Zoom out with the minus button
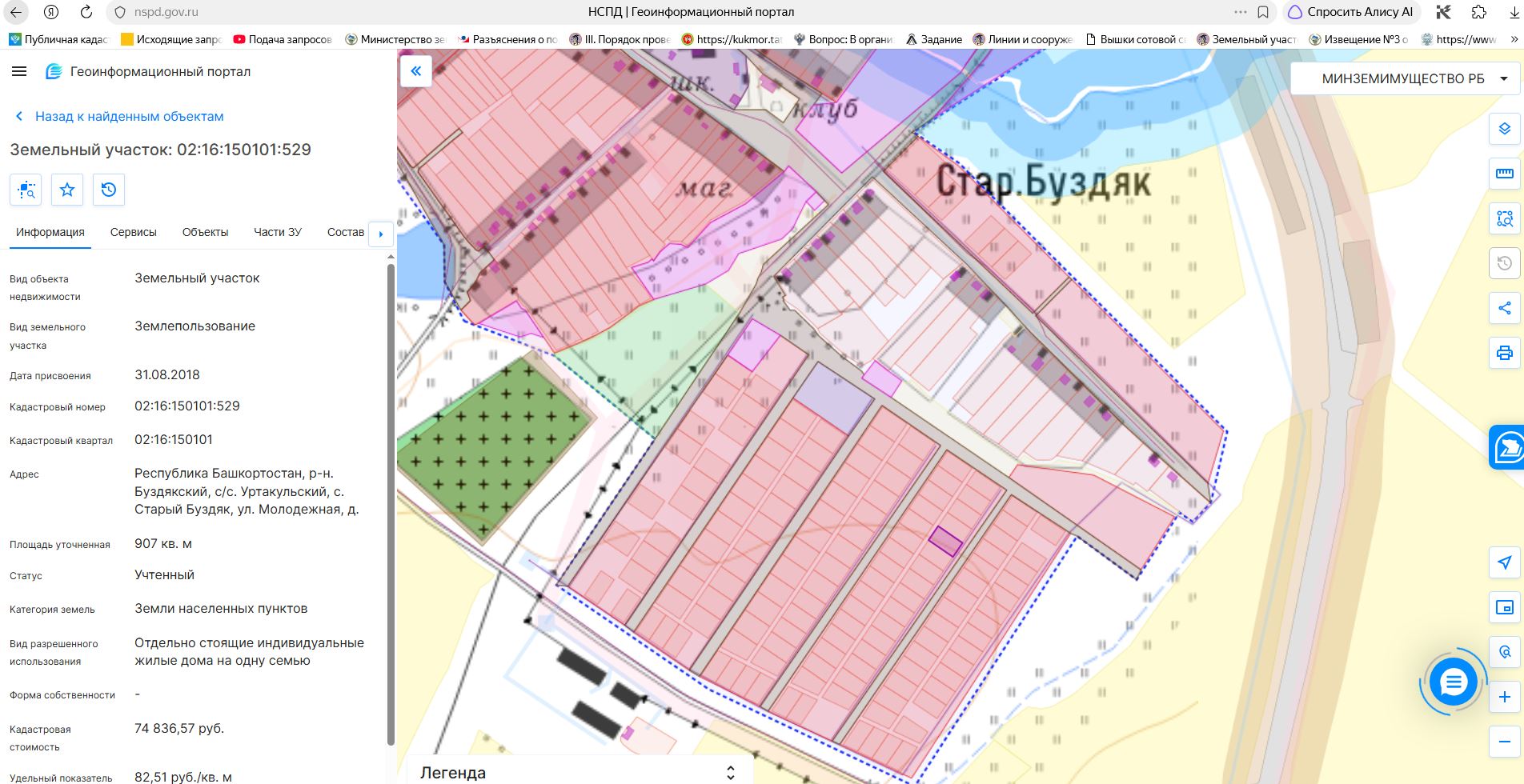This screenshot has height=784, width=1524. 1505,742
